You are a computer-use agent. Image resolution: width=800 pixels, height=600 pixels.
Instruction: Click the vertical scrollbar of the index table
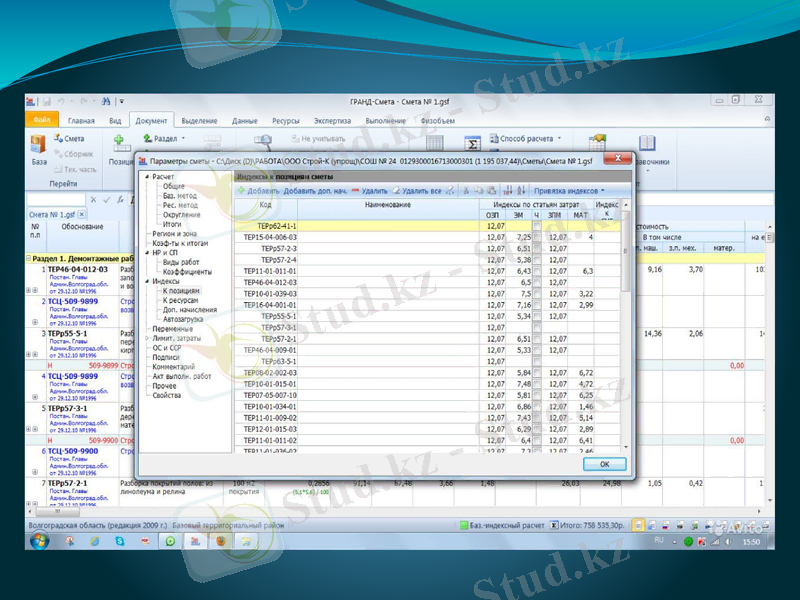click(627, 300)
